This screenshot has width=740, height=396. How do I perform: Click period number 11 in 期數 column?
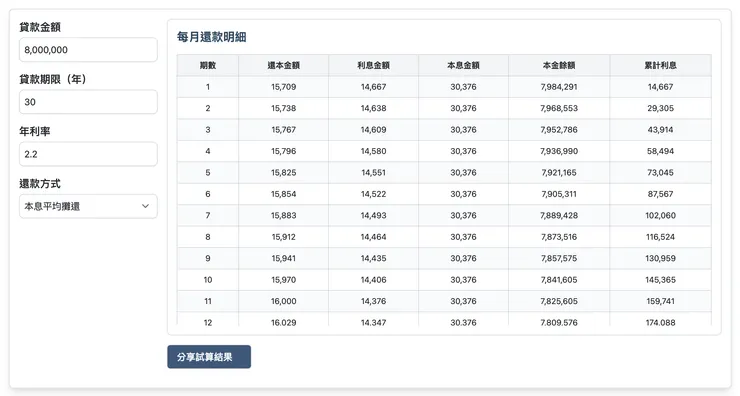[208, 301]
